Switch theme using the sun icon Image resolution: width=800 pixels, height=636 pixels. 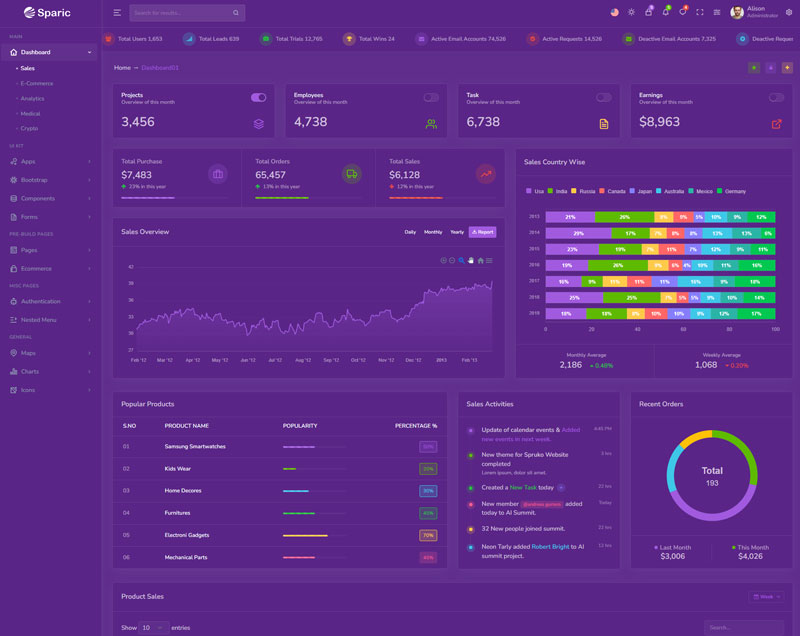point(631,12)
